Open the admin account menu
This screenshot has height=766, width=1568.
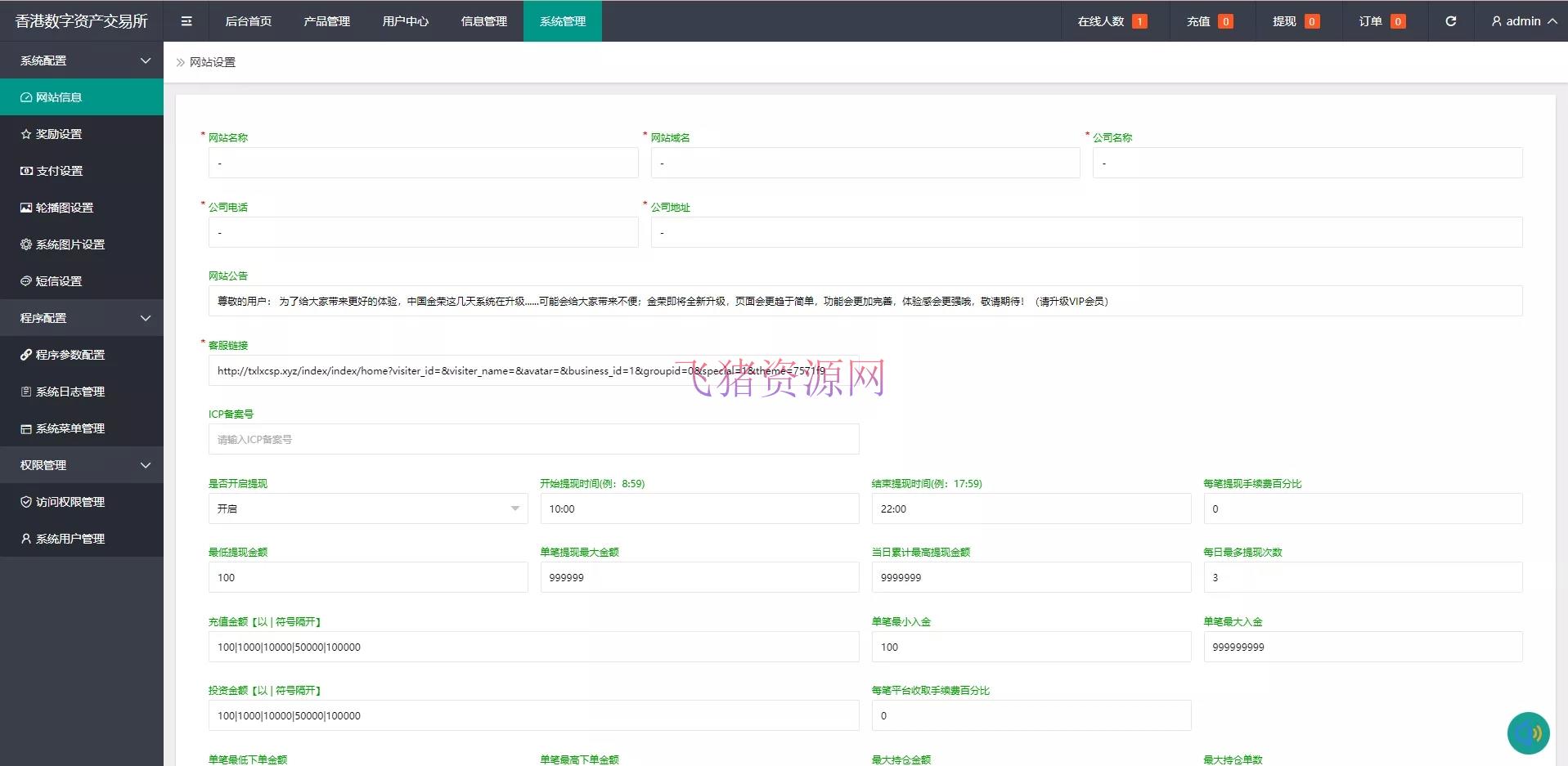tap(1522, 20)
